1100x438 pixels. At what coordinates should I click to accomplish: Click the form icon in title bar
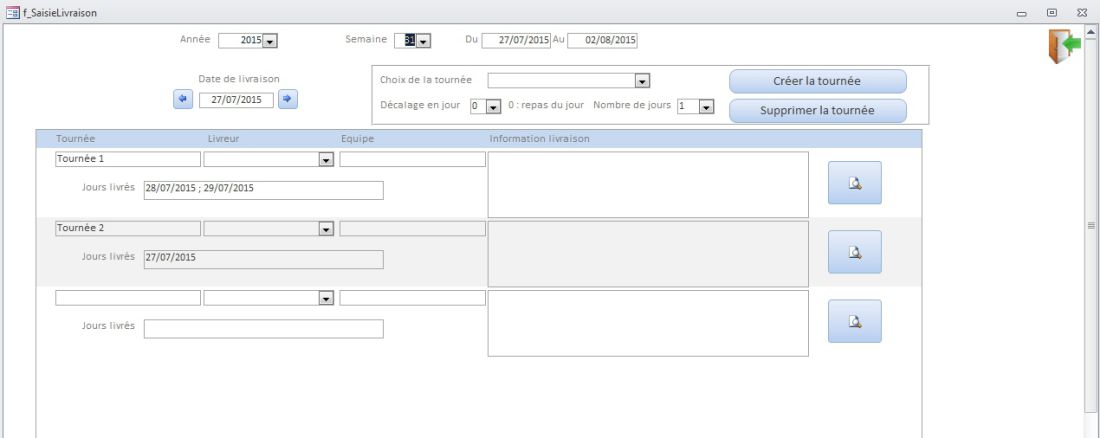pos(12,12)
